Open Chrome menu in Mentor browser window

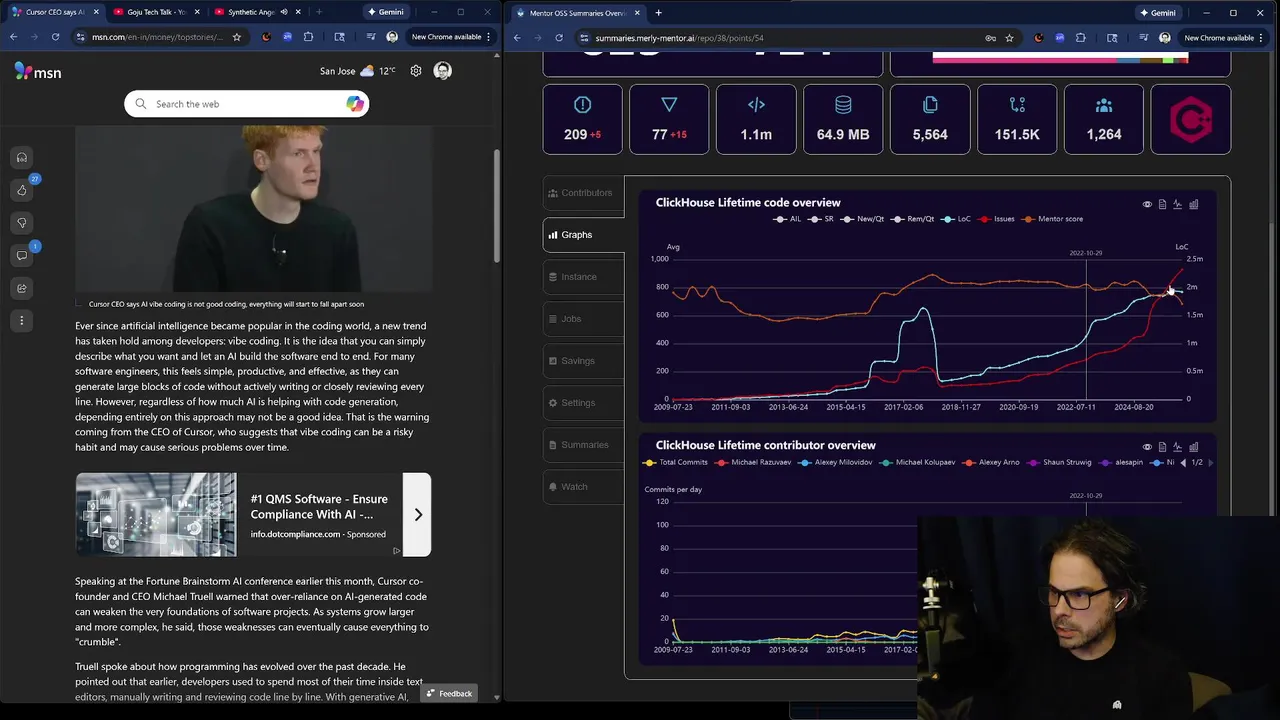tap(1263, 38)
